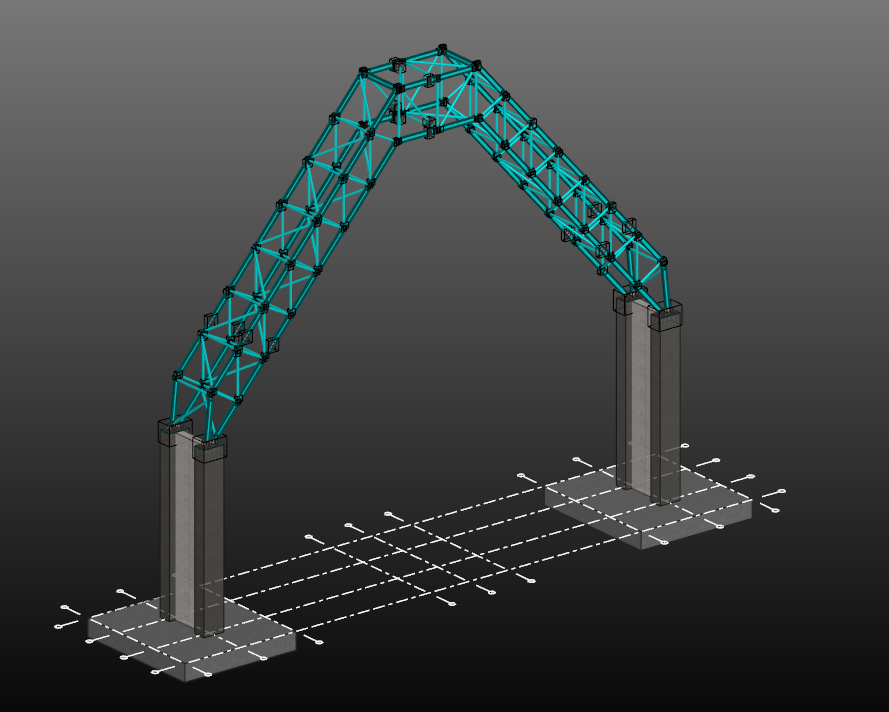Image resolution: width=889 pixels, height=712 pixels.
Task: Select the bottommost grid bubble near left footing
Action: [x=208, y=675]
